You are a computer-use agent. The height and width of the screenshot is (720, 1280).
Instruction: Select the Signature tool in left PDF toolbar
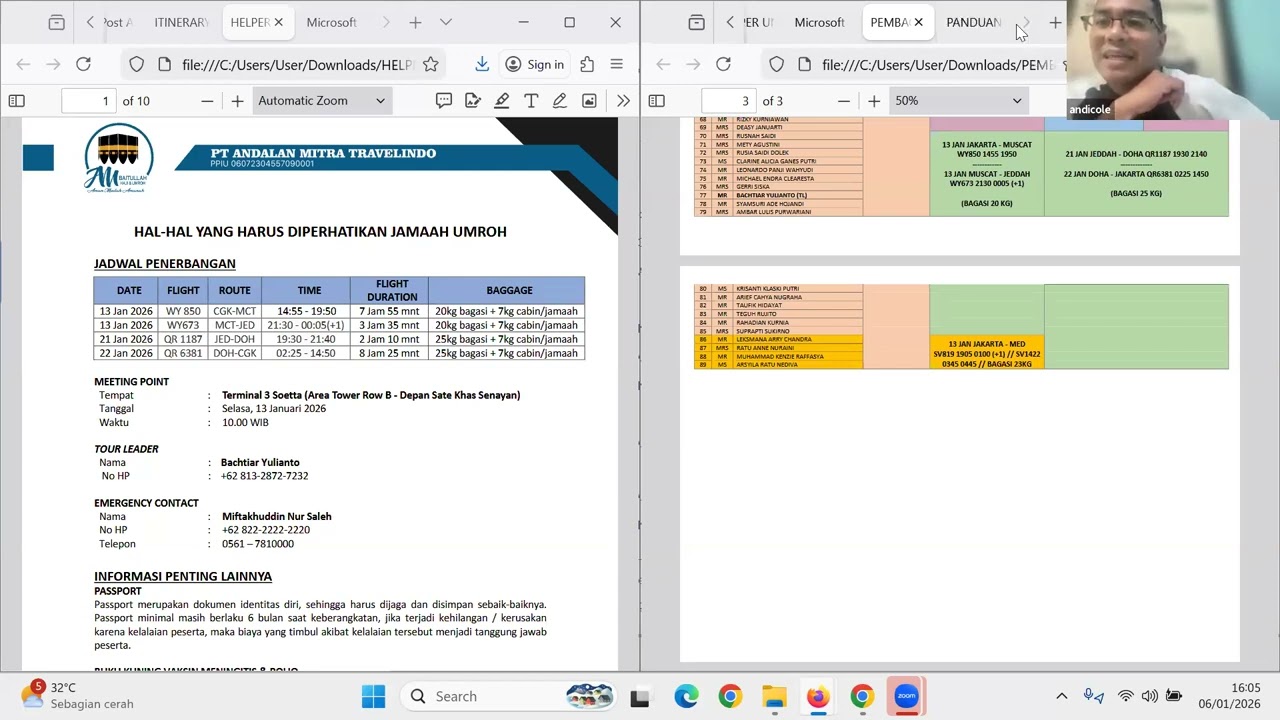coord(473,100)
